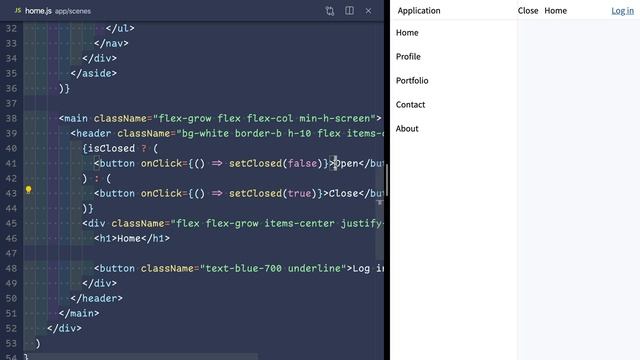640x360 pixels.
Task: Click the Close button in the preview header
Action: (x=528, y=11)
